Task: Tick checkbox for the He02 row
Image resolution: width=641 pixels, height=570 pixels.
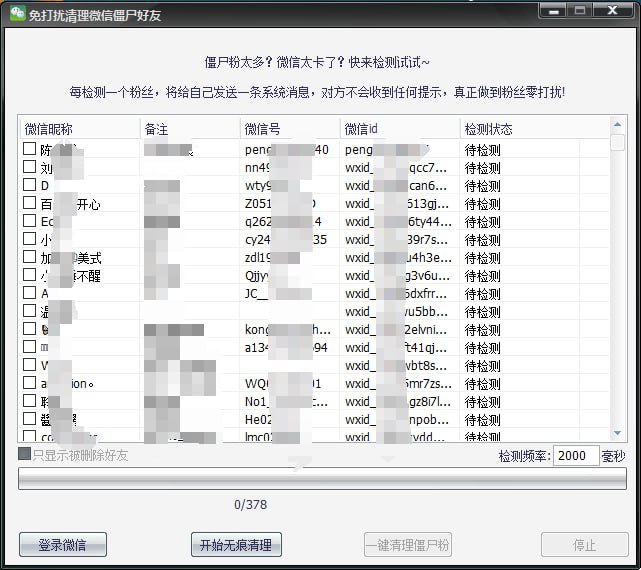Action: (x=29, y=419)
